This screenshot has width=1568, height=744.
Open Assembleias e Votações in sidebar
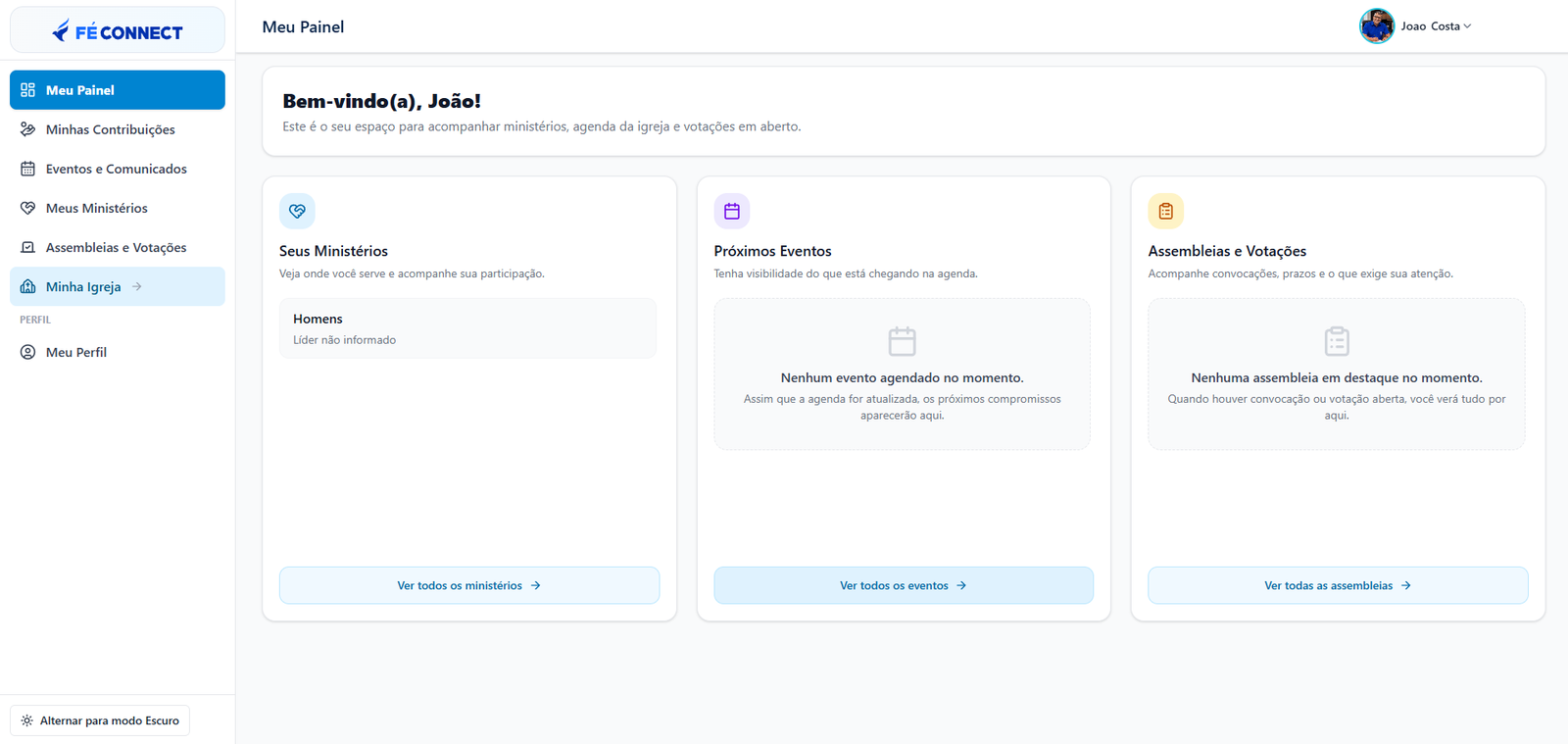(118, 247)
